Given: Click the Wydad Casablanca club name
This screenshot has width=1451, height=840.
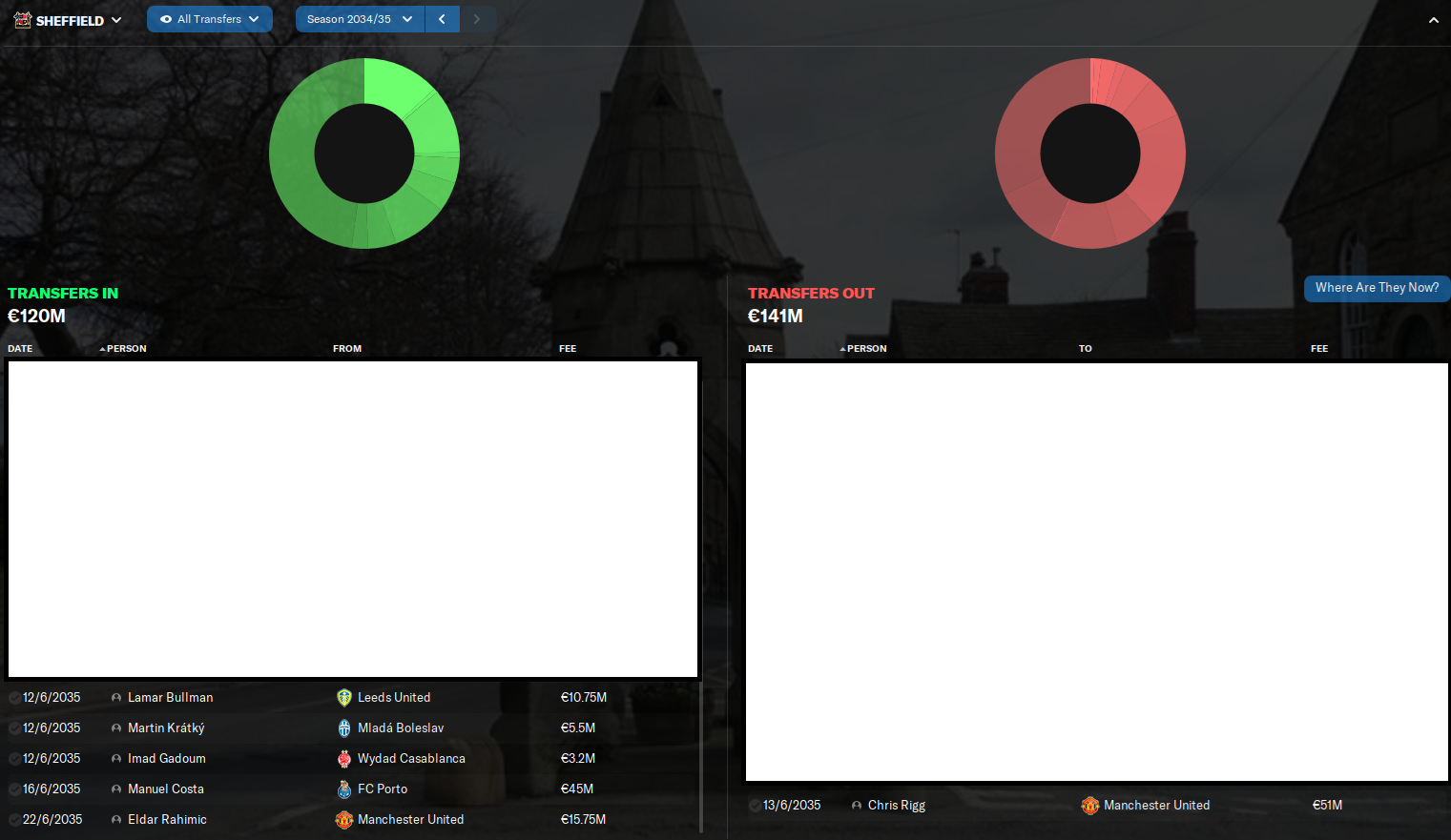Looking at the screenshot, I should coord(411,759).
